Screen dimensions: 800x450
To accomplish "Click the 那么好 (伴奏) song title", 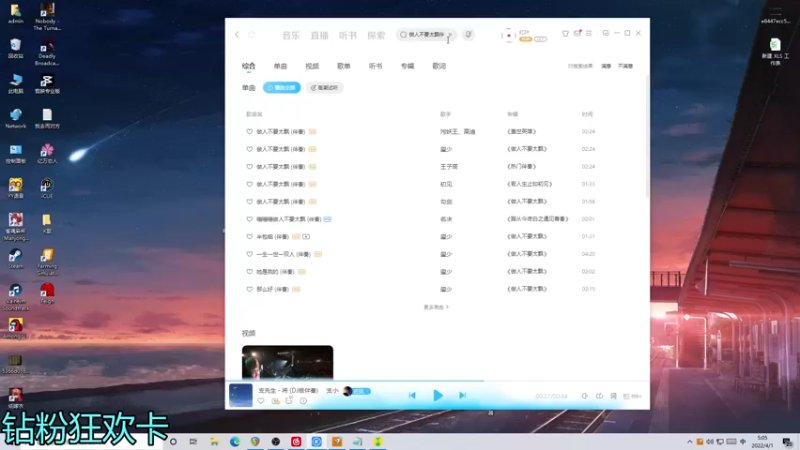I will pyautogui.click(x=272, y=289).
